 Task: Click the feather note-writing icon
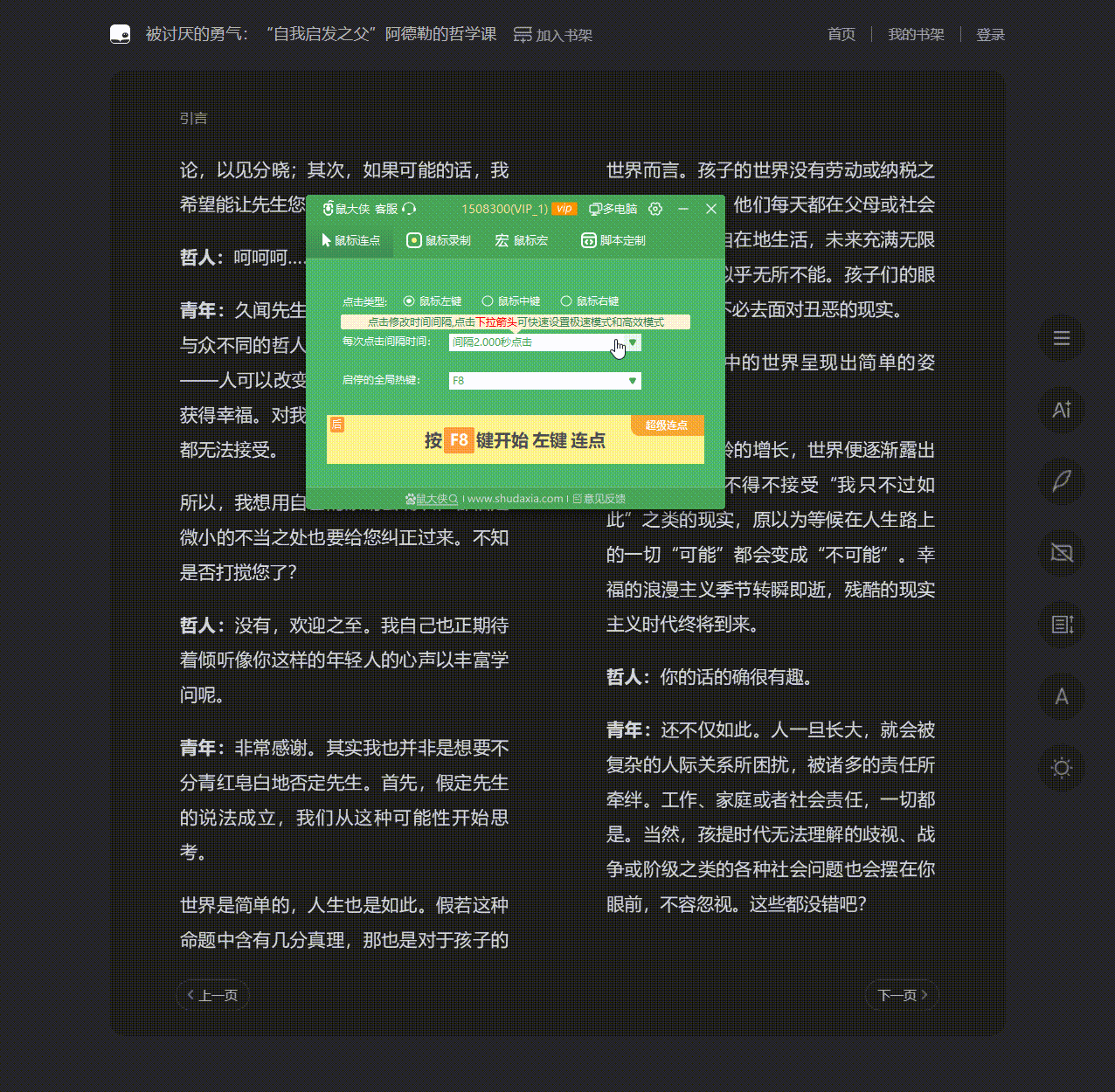[1062, 481]
